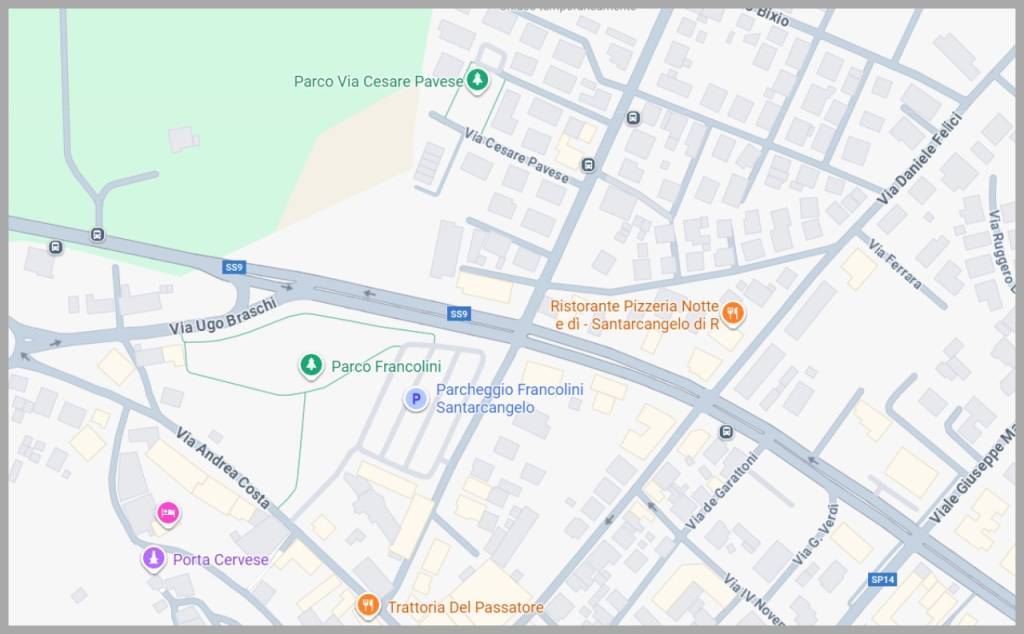Open the pink hotel marker above Porta Cervese
The image size is (1024, 634).
(168, 513)
